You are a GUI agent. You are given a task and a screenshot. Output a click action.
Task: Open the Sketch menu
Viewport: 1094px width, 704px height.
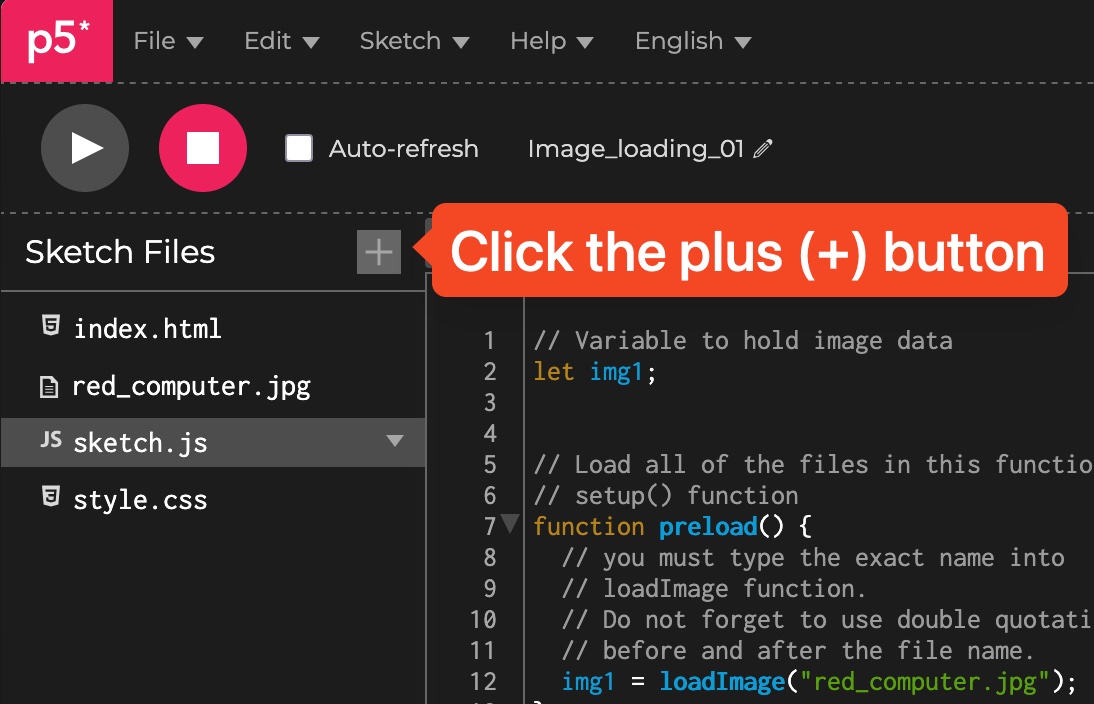coord(414,41)
